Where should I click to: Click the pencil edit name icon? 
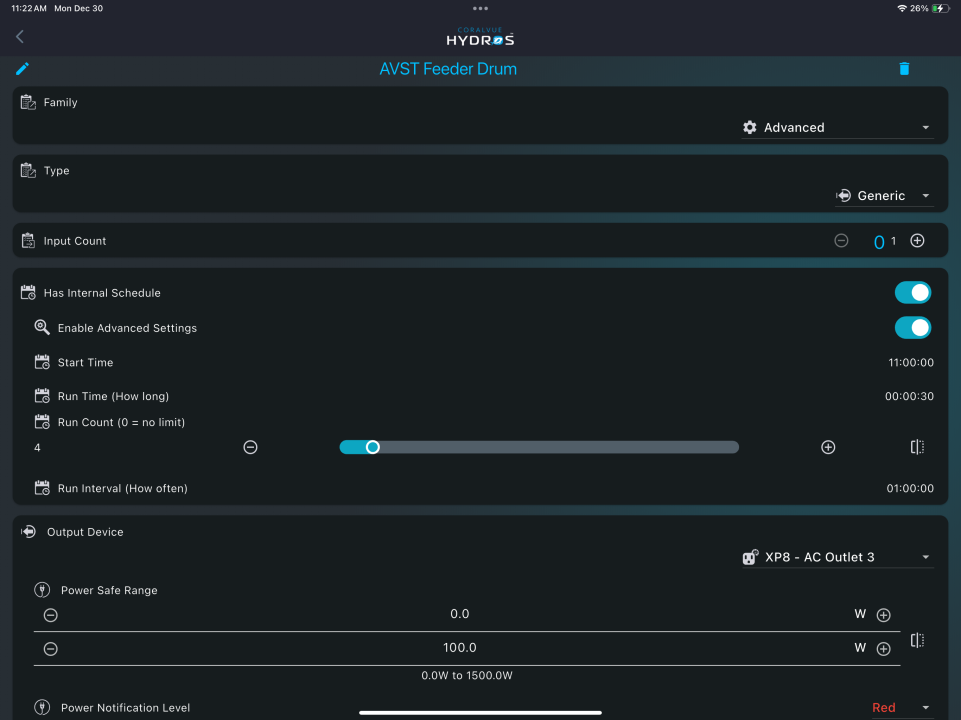[23, 69]
